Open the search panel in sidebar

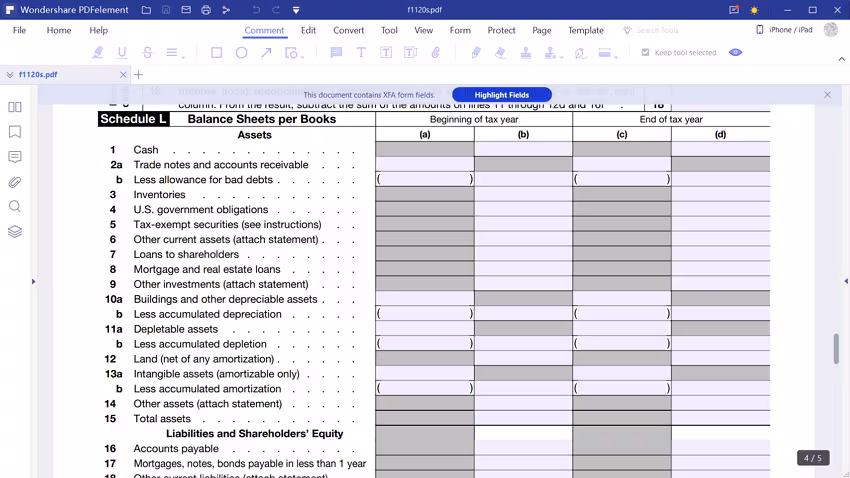click(x=15, y=206)
